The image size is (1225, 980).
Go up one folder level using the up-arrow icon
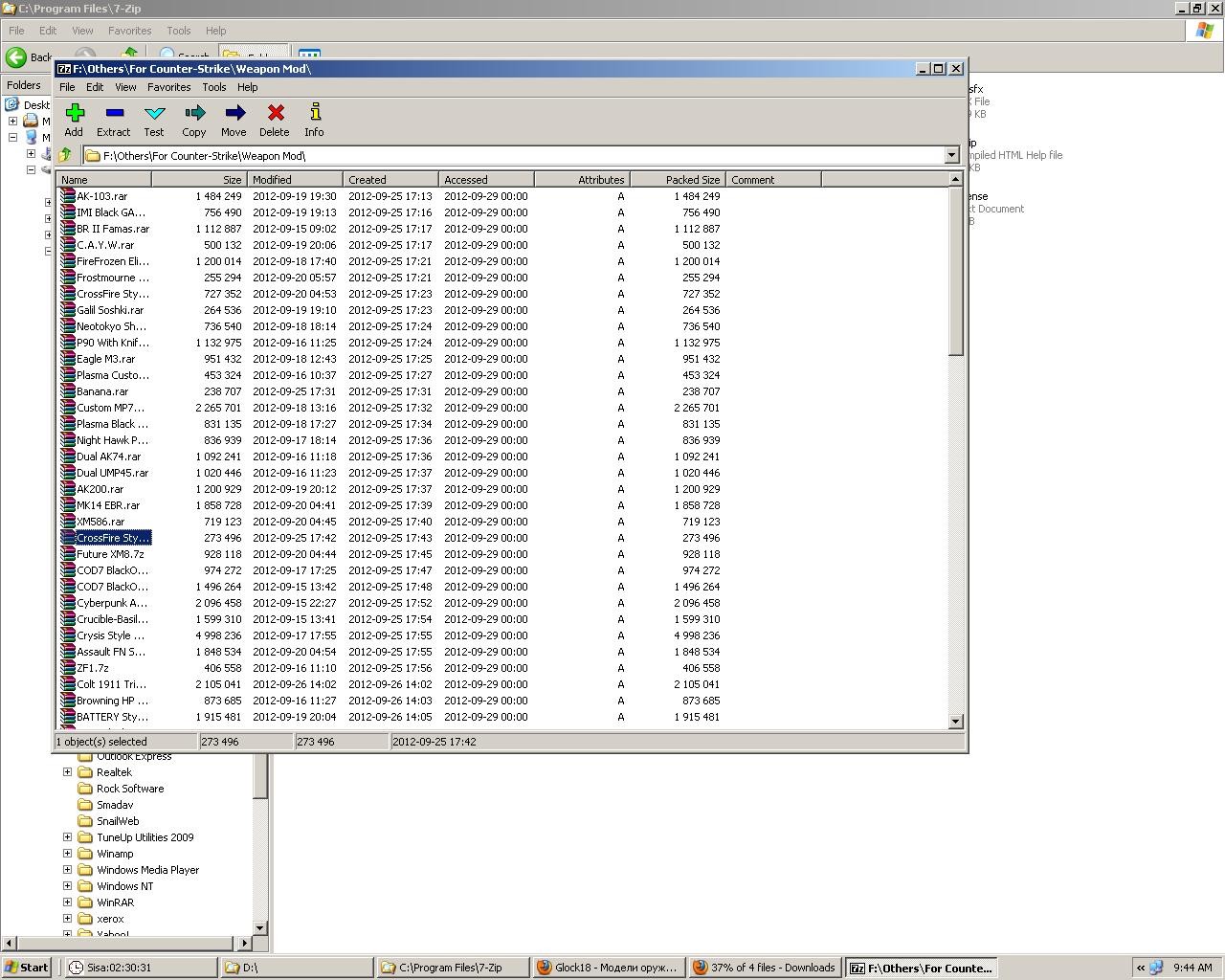click(65, 155)
